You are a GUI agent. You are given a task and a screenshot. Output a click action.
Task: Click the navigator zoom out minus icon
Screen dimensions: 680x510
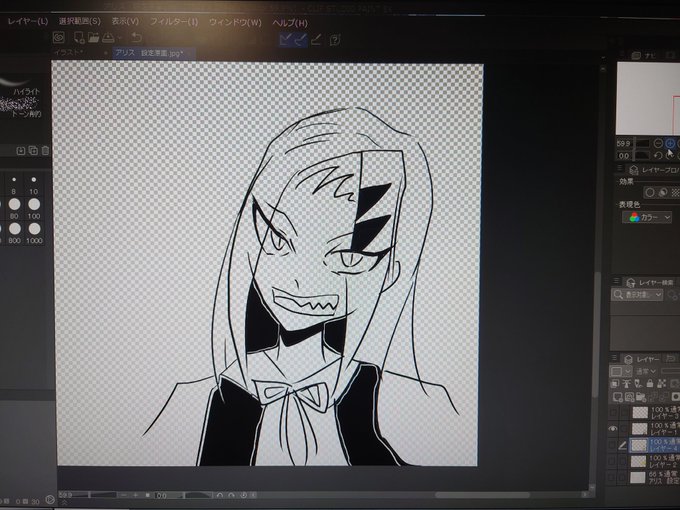pyautogui.click(x=658, y=143)
